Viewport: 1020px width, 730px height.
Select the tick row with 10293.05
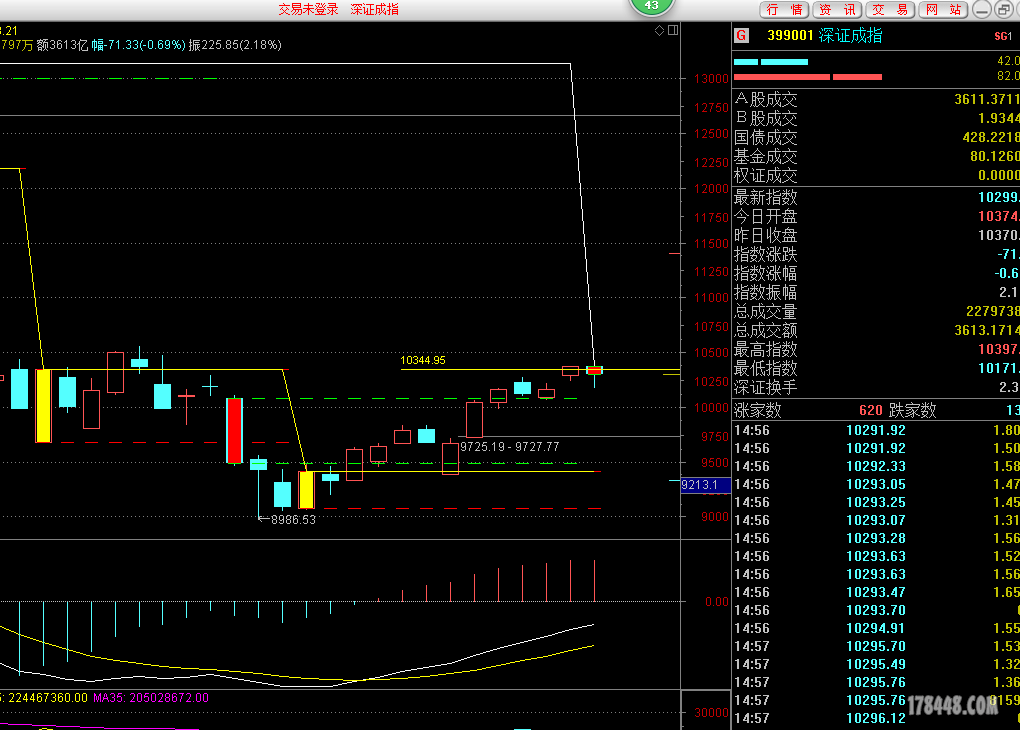876,485
